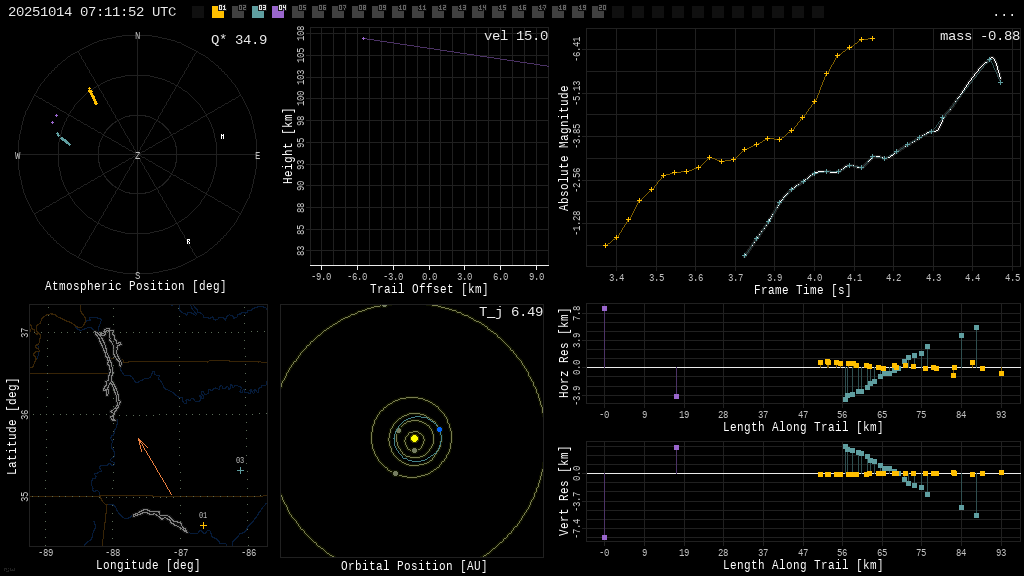
Task: Select the grey station 05 square
Action: pos(298,12)
